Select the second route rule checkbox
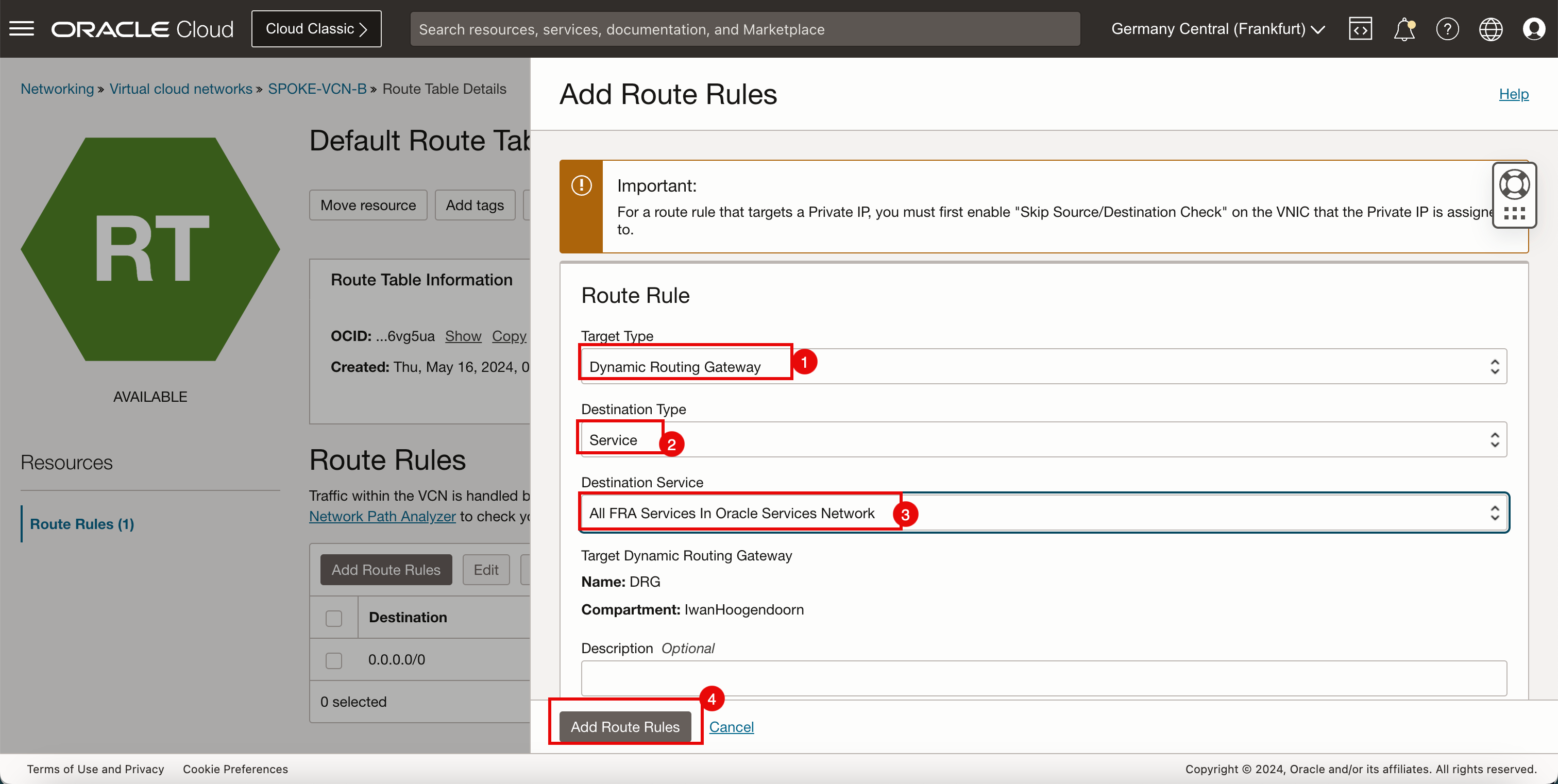The width and height of the screenshot is (1558, 784). (334, 659)
